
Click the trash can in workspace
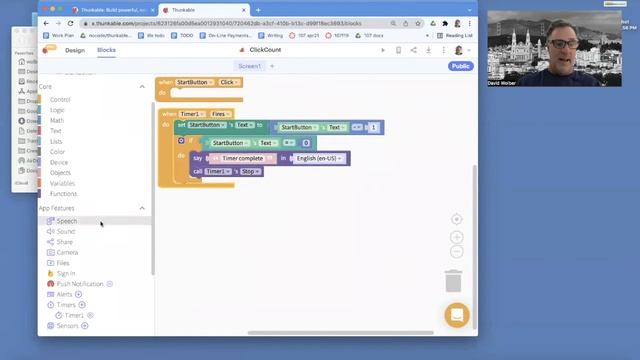453,281
